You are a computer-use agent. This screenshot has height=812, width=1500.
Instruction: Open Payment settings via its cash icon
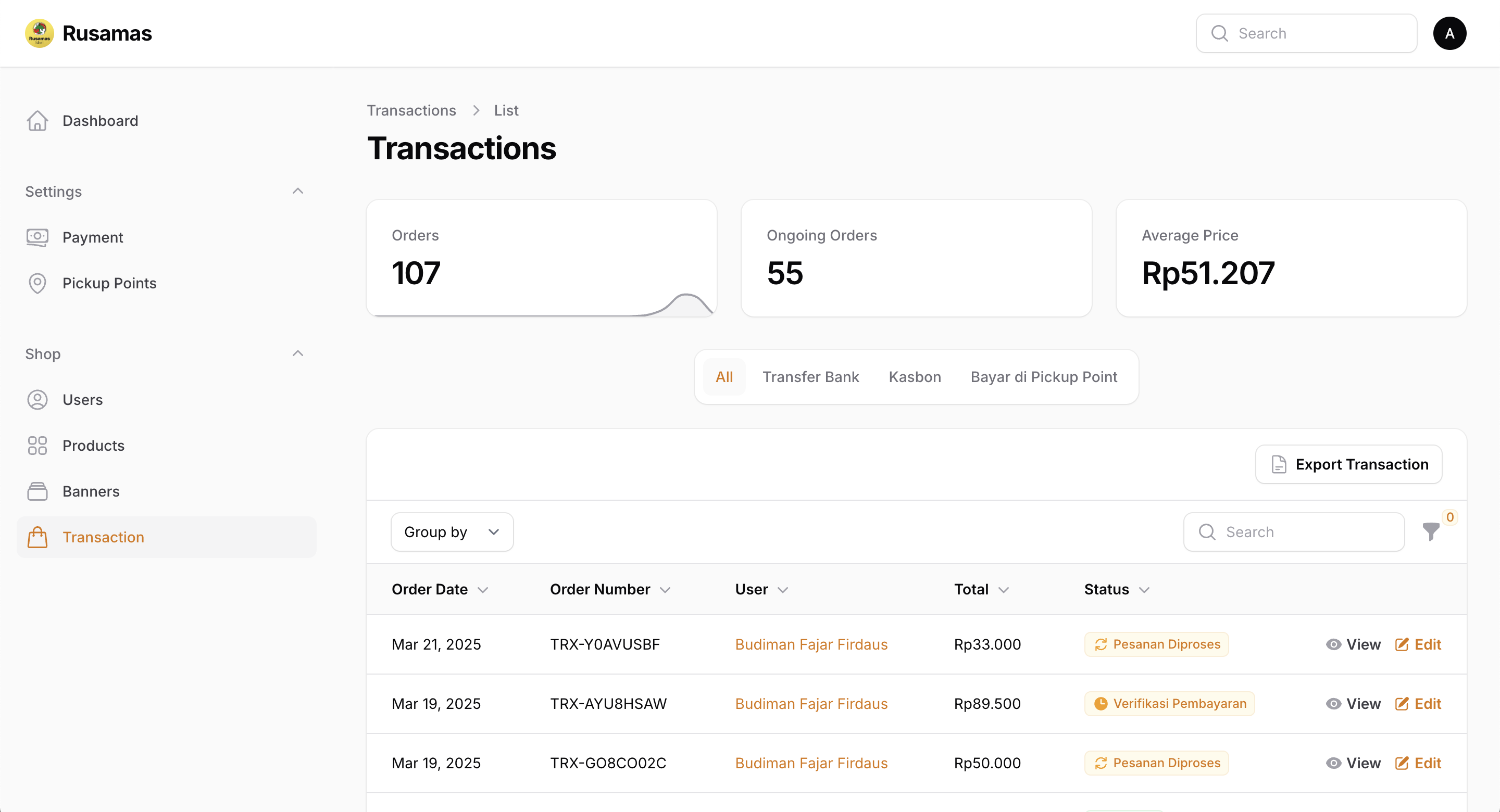37,237
